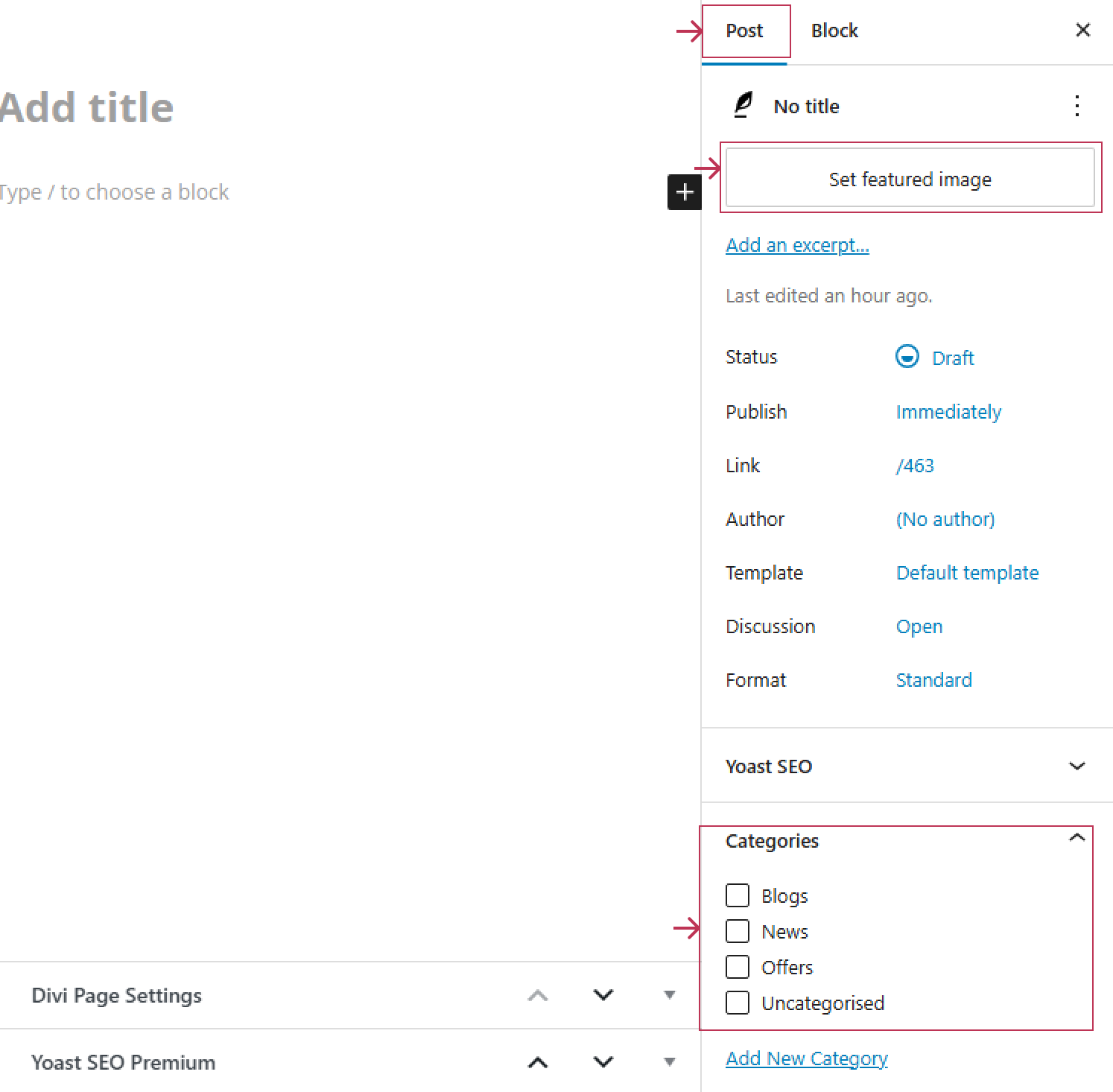Check the Blogs category checkbox
This screenshot has height=1092, width=1113.
tap(738, 895)
